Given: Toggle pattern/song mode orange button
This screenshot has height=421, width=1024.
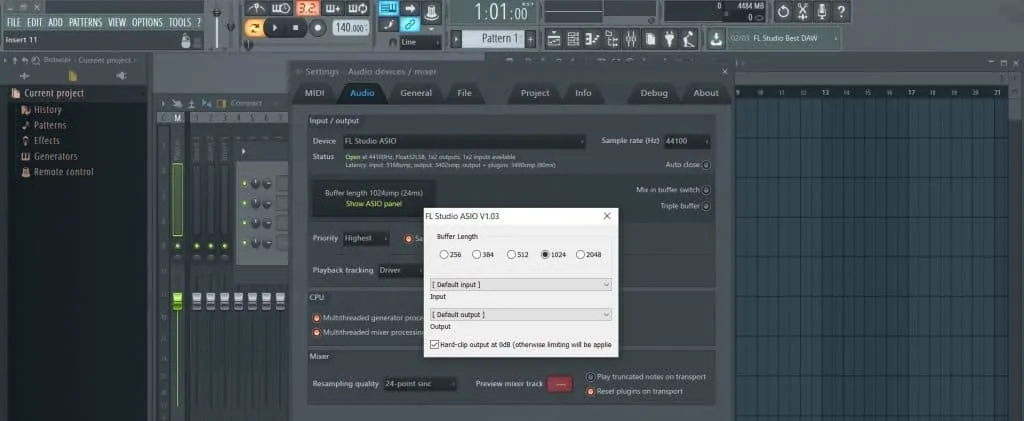Looking at the screenshot, I should click(253, 28).
